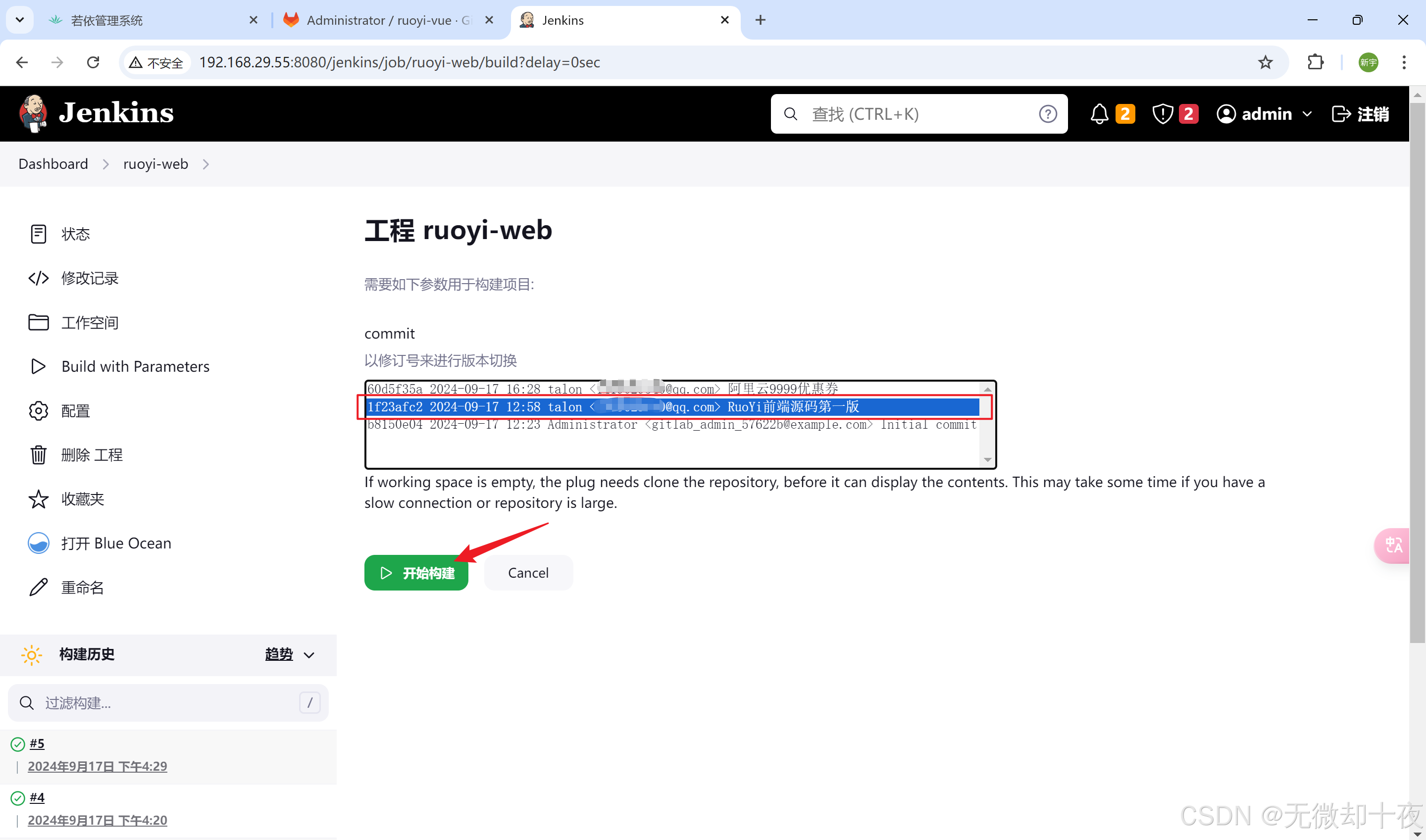Screen dimensions: 1426x840
Task: Select the 60d5f35a commit entry
Action: (x=602, y=389)
